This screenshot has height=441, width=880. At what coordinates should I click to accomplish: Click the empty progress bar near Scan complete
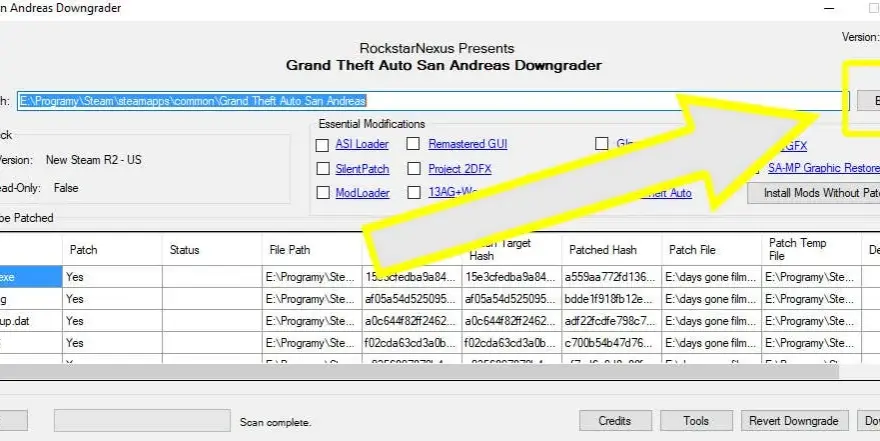142,420
